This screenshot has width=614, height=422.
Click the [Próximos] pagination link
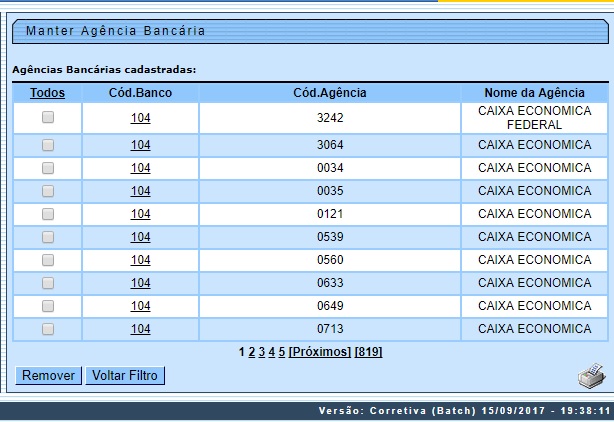click(320, 352)
